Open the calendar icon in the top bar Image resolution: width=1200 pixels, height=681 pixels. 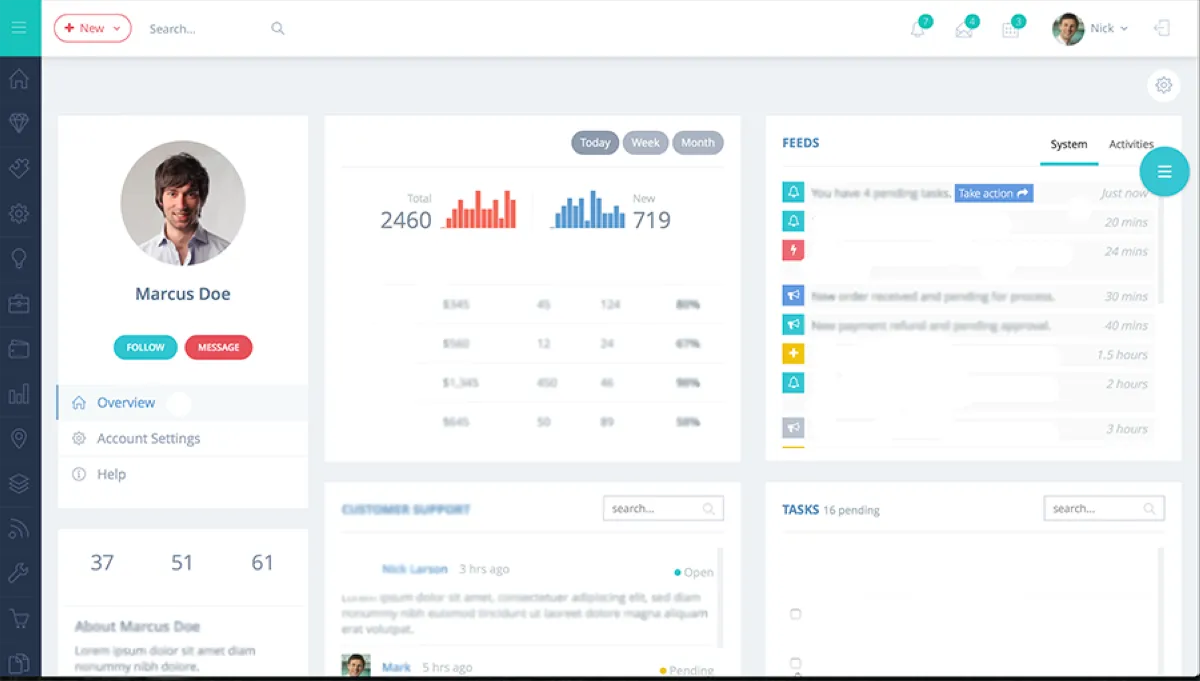point(1010,29)
